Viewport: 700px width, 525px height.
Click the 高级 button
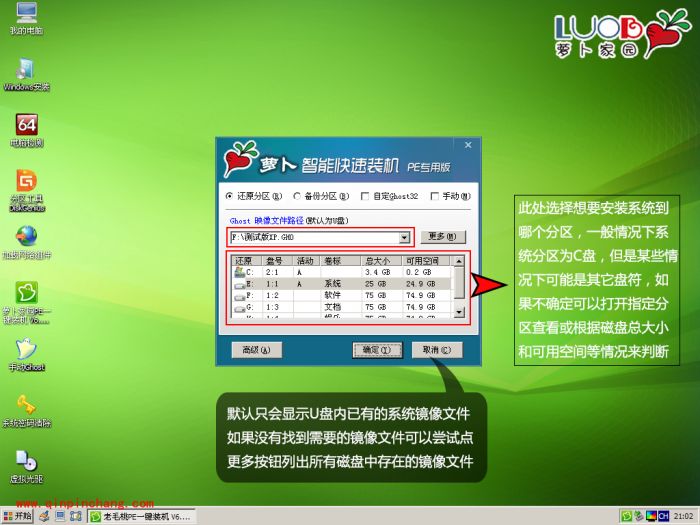point(257,350)
